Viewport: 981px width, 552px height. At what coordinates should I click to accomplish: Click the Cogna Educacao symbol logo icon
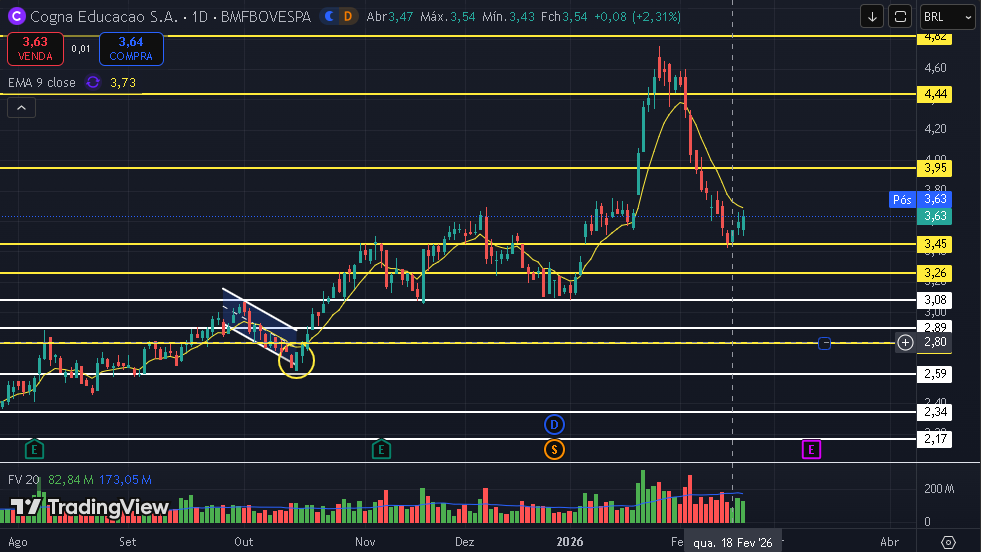coord(16,16)
